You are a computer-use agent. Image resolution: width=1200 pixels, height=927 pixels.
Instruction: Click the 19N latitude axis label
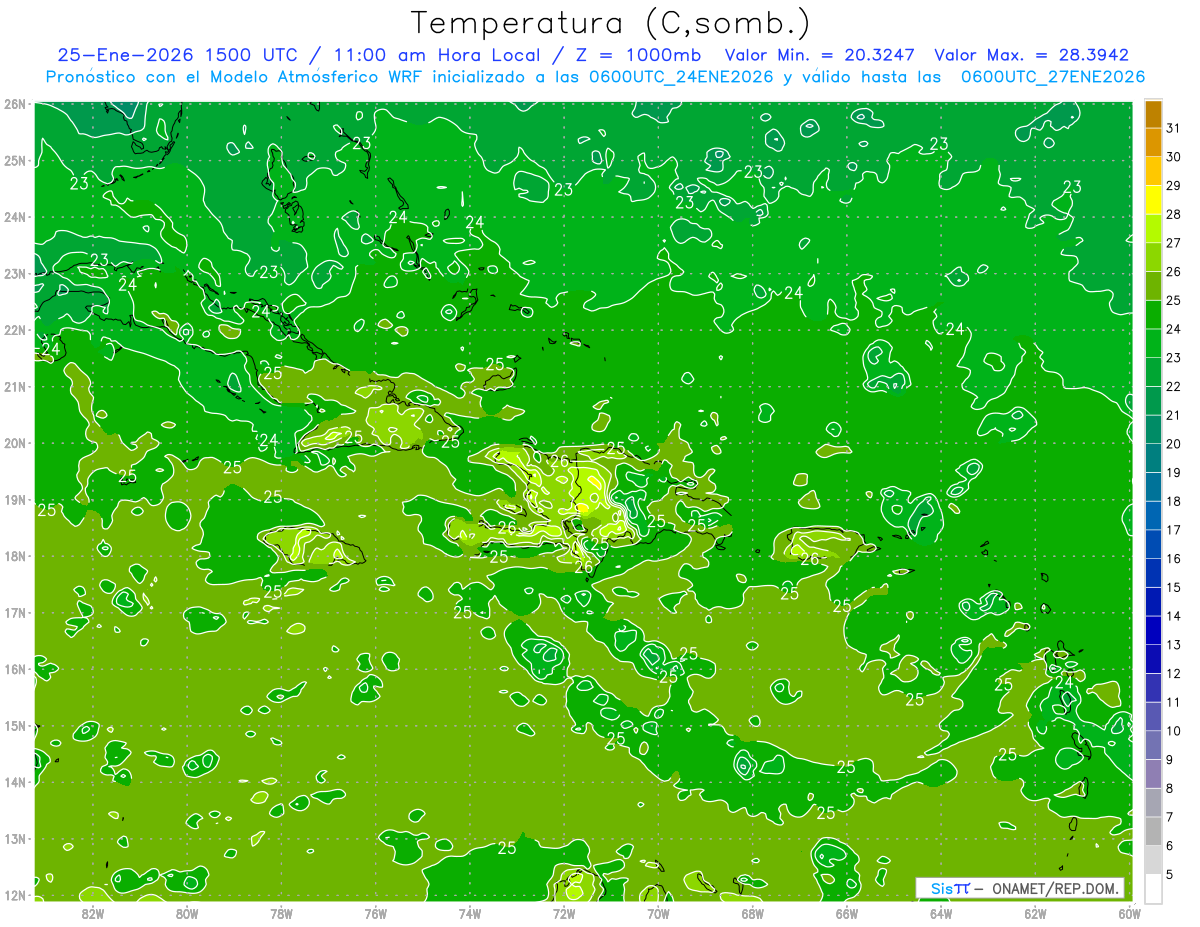pos(14,500)
